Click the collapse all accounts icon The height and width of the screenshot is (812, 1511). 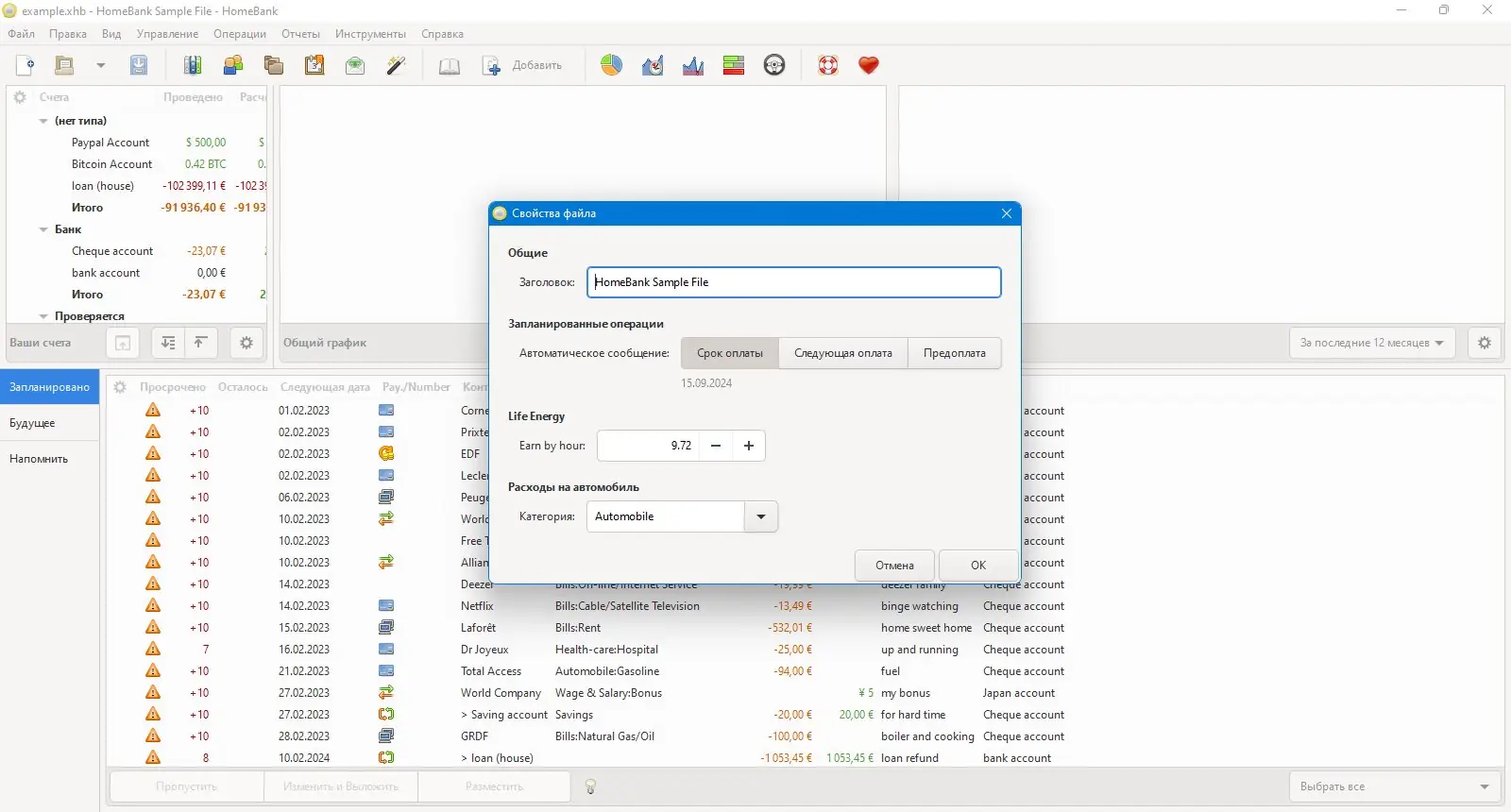pyautogui.click(x=200, y=343)
